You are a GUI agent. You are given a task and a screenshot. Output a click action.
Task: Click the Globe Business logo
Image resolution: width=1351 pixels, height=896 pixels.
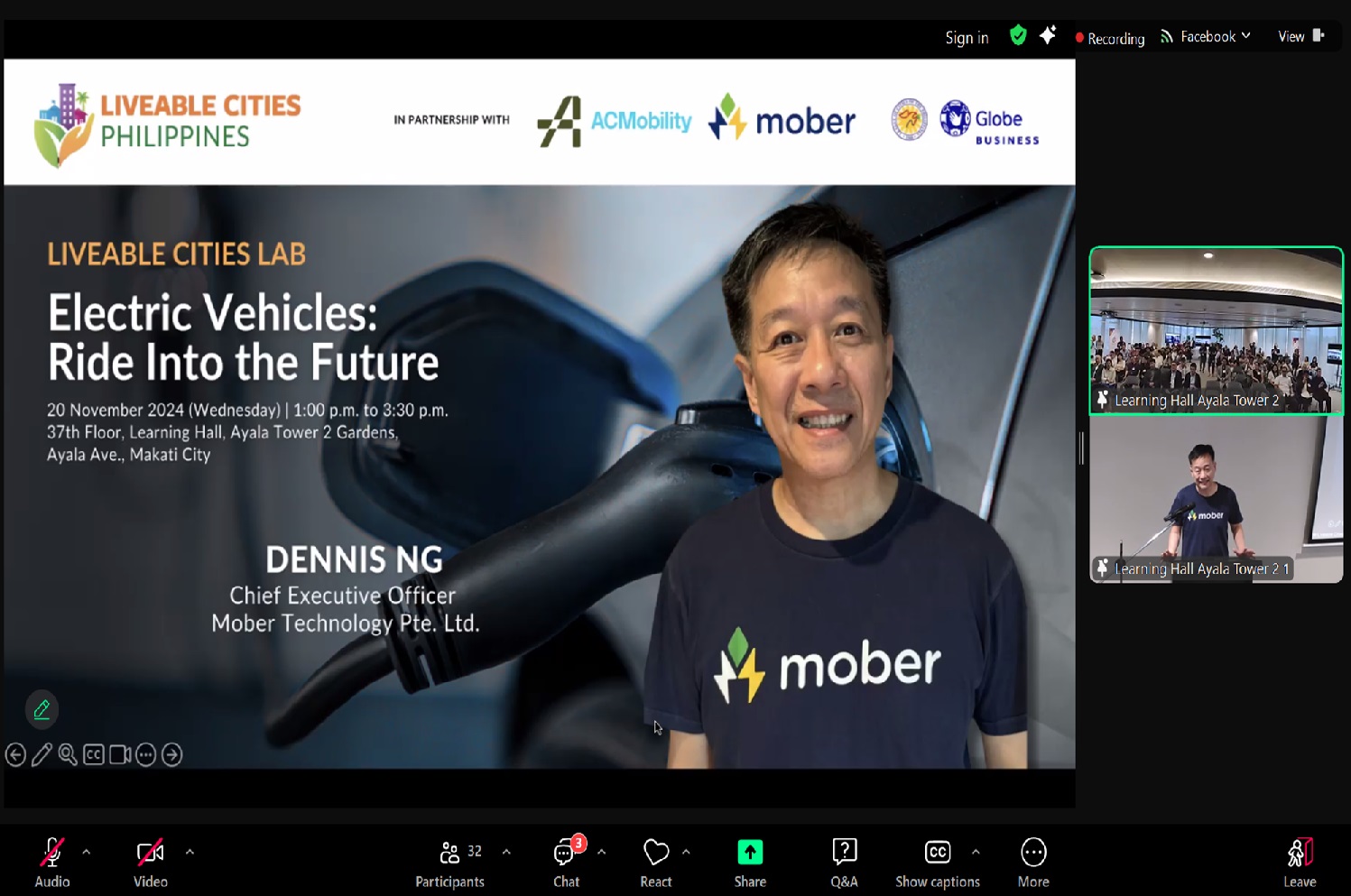coord(990,123)
